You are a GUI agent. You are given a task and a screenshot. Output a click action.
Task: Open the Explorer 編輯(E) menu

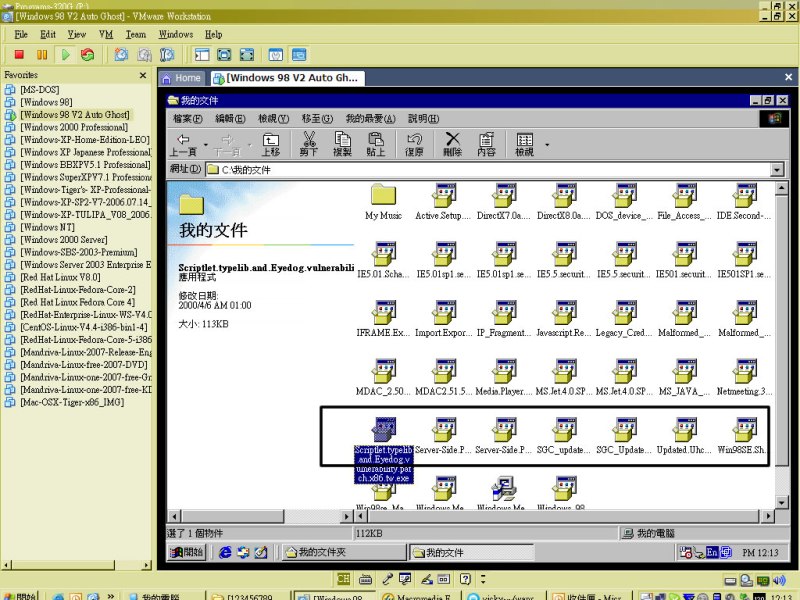(x=230, y=119)
